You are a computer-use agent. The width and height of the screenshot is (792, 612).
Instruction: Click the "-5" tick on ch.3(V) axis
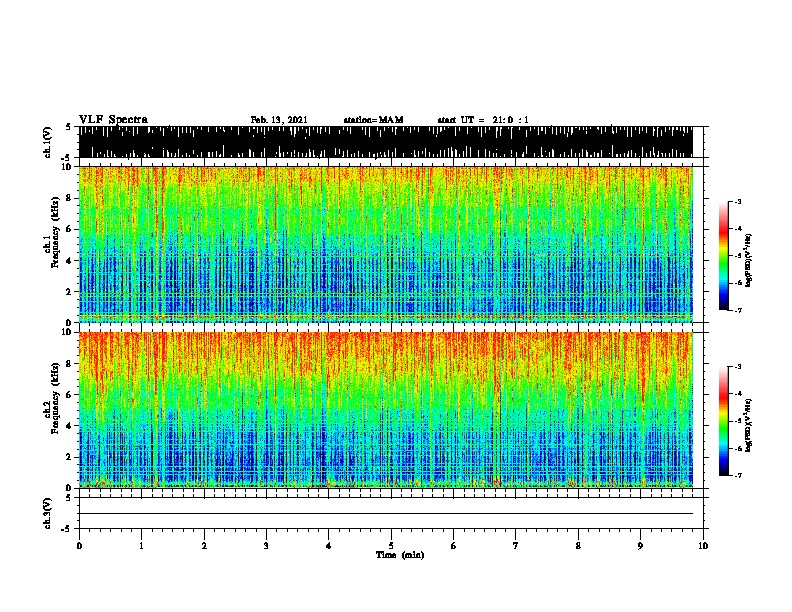click(x=67, y=529)
